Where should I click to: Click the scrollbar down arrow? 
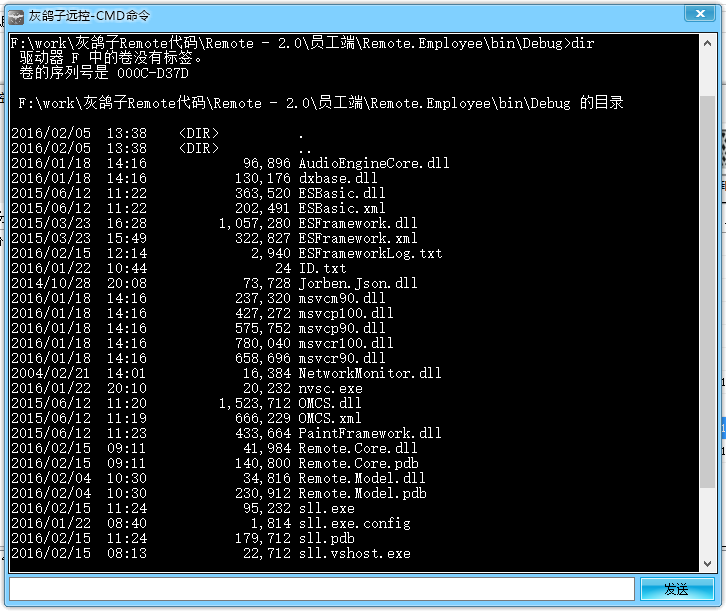tap(707, 565)
